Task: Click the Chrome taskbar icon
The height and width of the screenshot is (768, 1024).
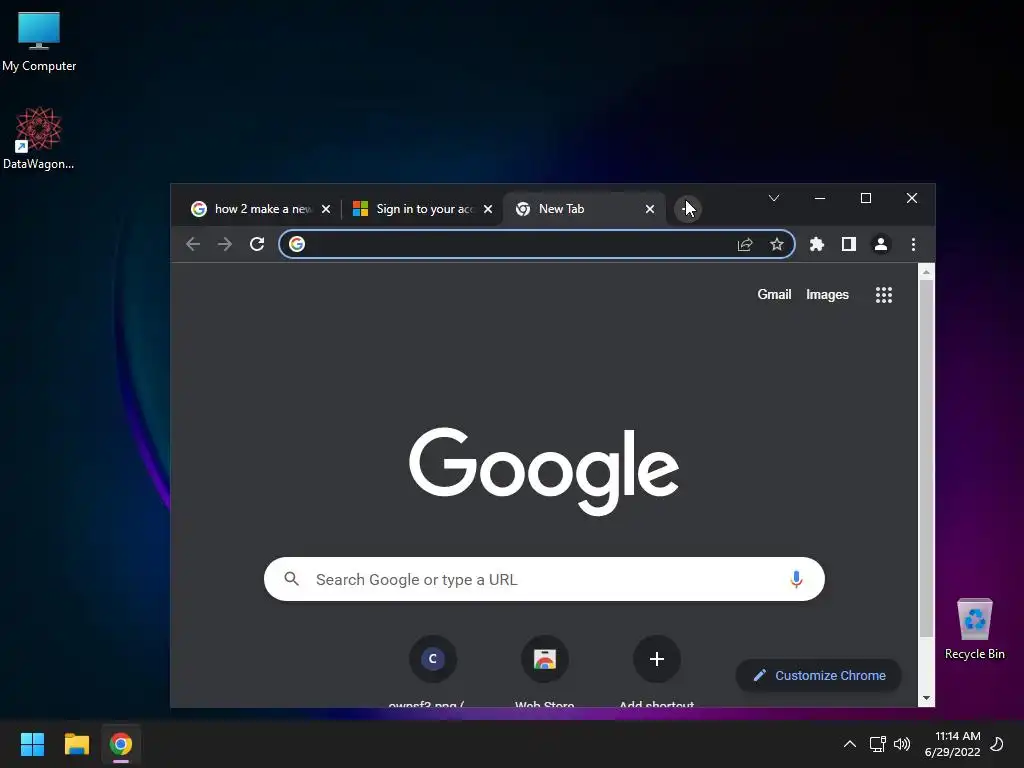Action: pos(121,744)
